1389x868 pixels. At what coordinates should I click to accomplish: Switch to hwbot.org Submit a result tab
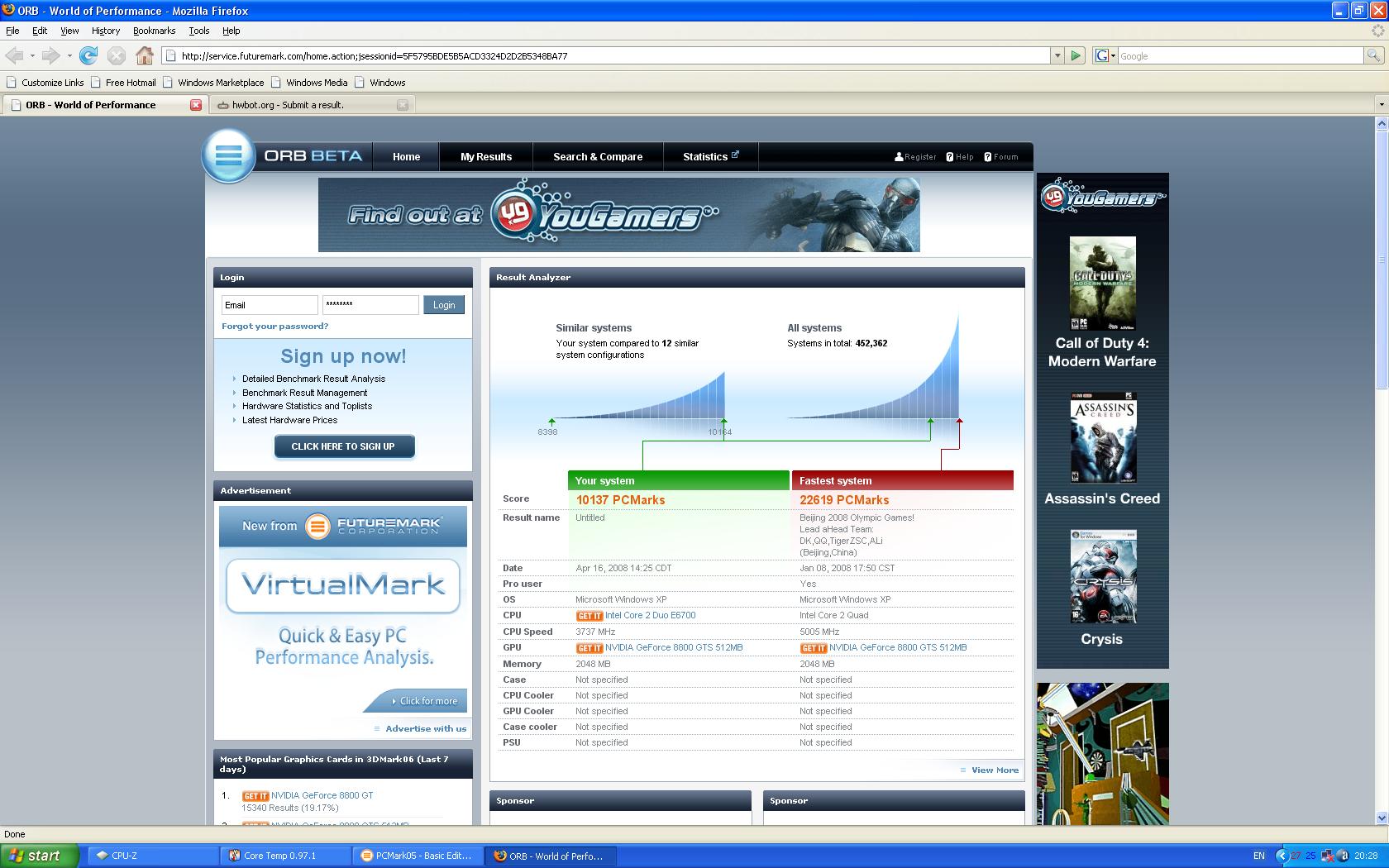pos(311,105)
